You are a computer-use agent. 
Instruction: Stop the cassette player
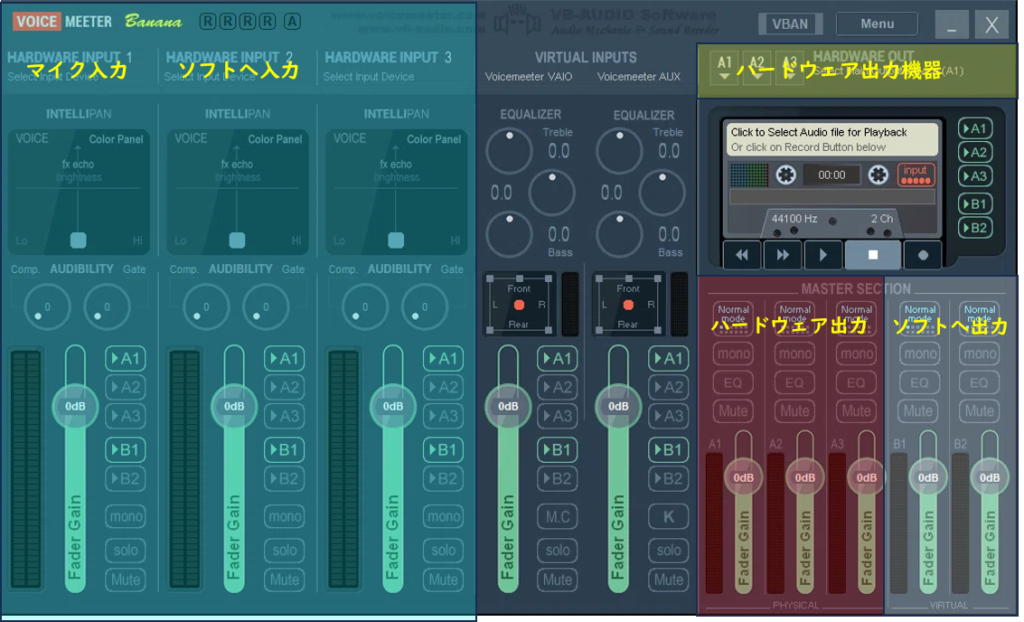pos(873,255)
